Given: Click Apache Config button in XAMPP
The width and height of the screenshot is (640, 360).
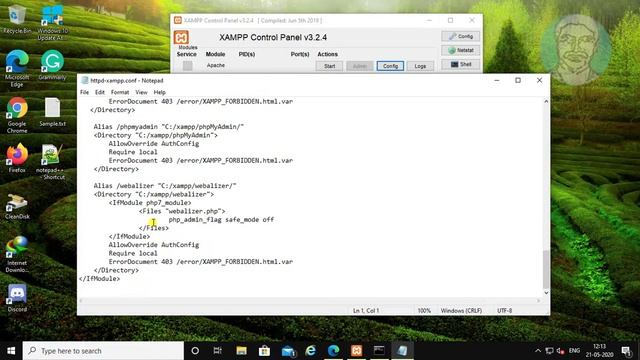Looking at the screenshot, I should point(390,66).
